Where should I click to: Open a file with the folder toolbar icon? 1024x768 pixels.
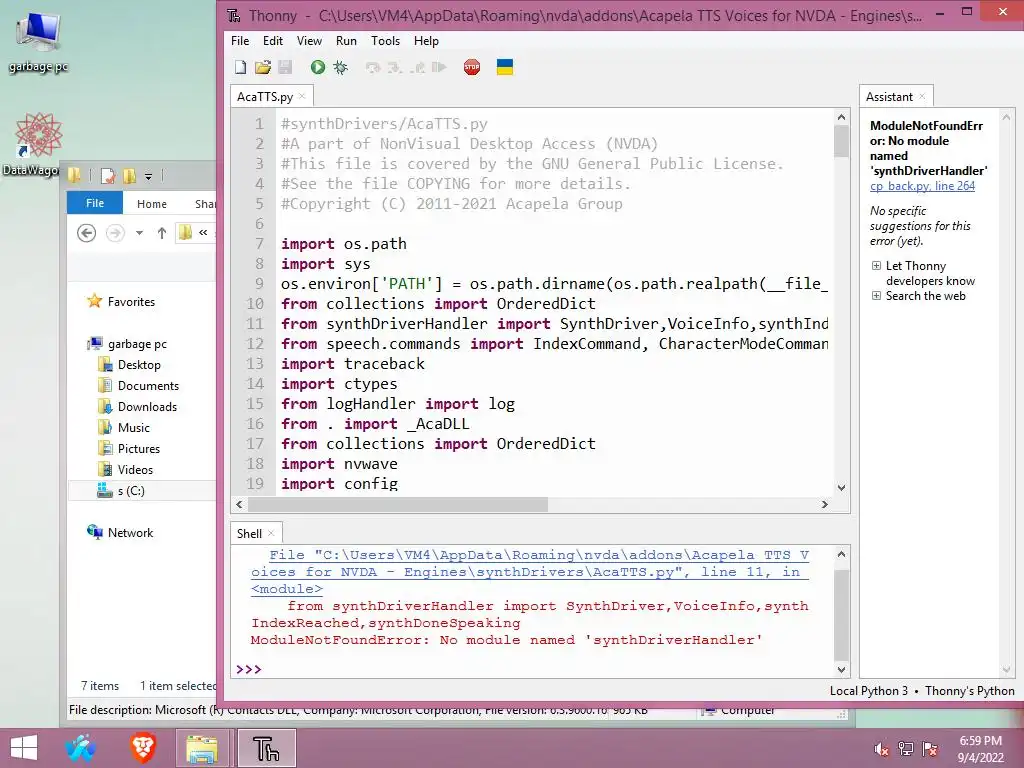tap(263, 67)
